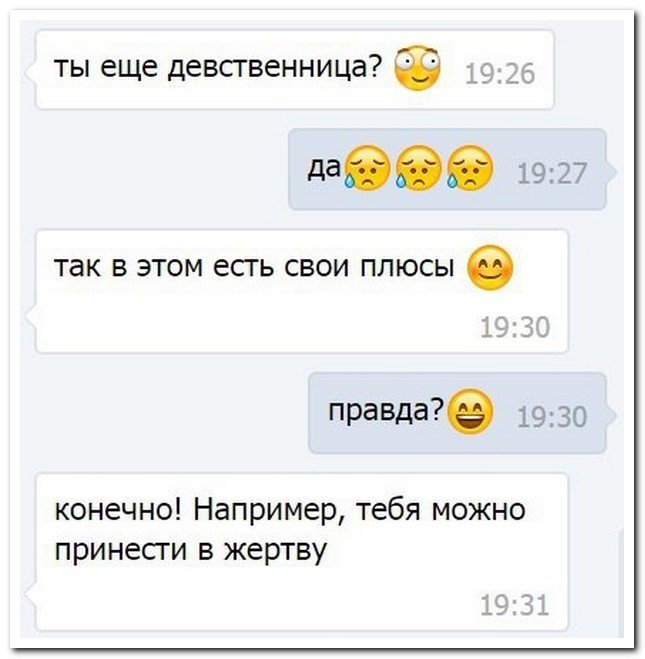645x659 pixels.
Task: Click the first crying emoji after "да"
Action: pos(367,168)
